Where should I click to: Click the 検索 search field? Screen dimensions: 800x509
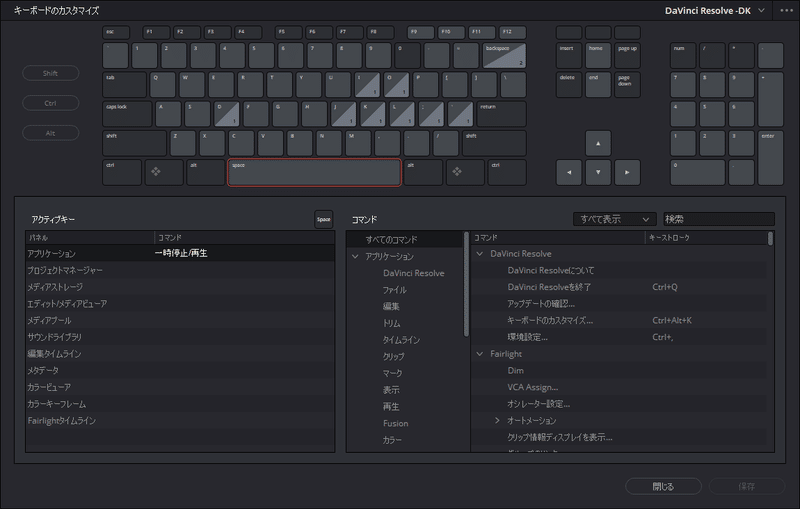pos(718,219)
